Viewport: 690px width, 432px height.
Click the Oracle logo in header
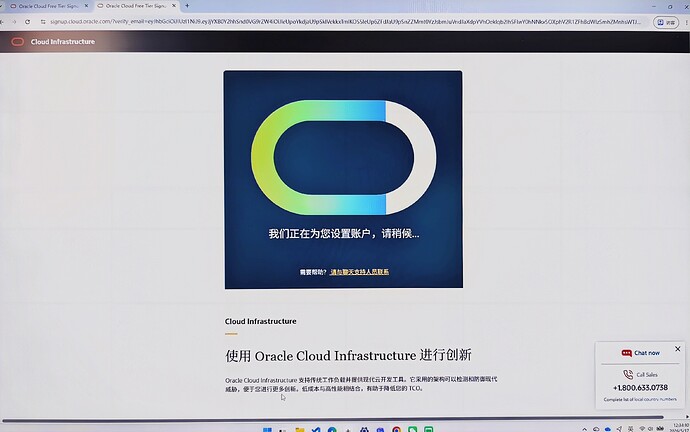pyautogui.click(x=18, y=42)
